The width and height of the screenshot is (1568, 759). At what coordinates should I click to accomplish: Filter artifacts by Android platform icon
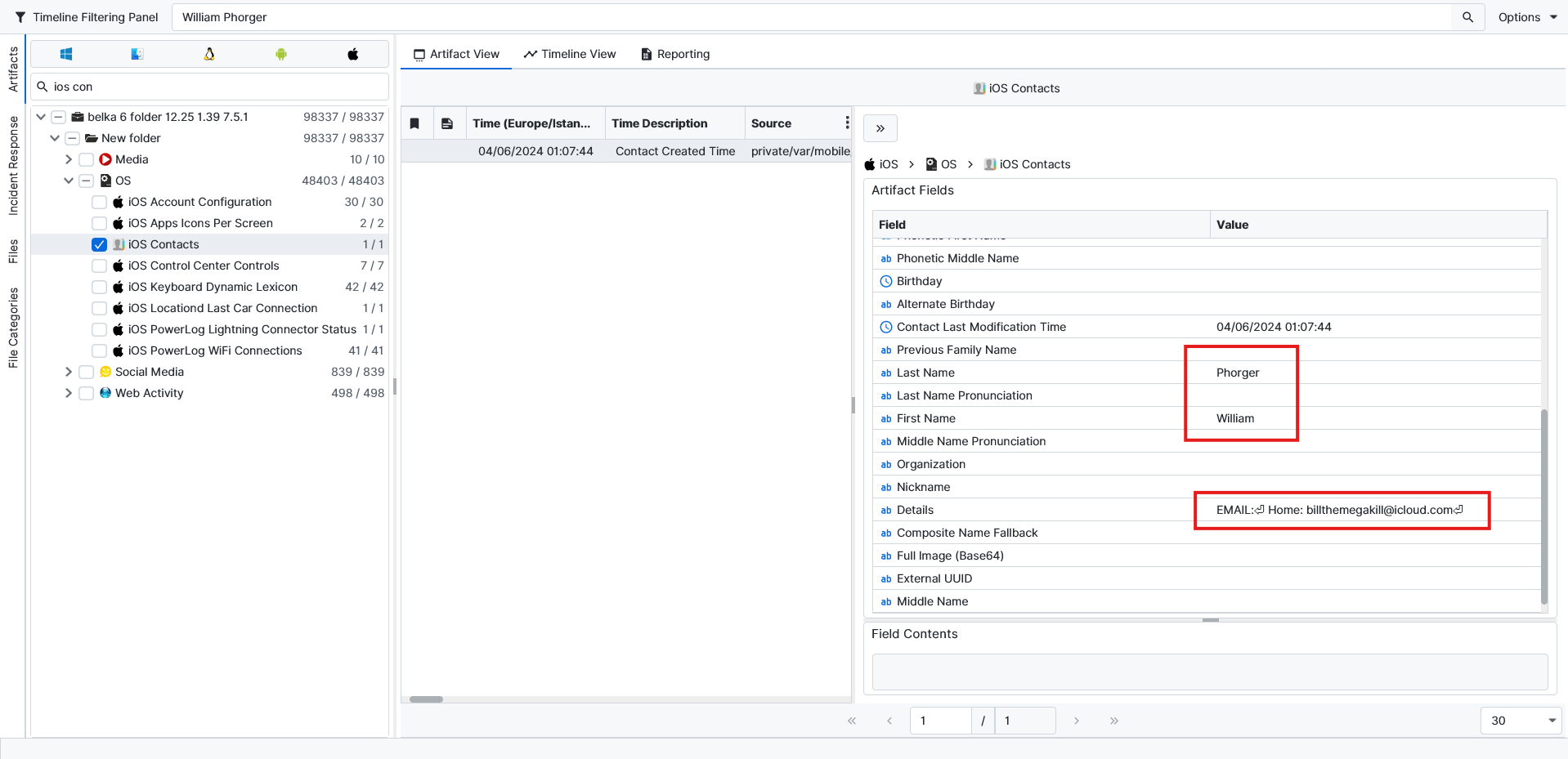pos(281,54)
